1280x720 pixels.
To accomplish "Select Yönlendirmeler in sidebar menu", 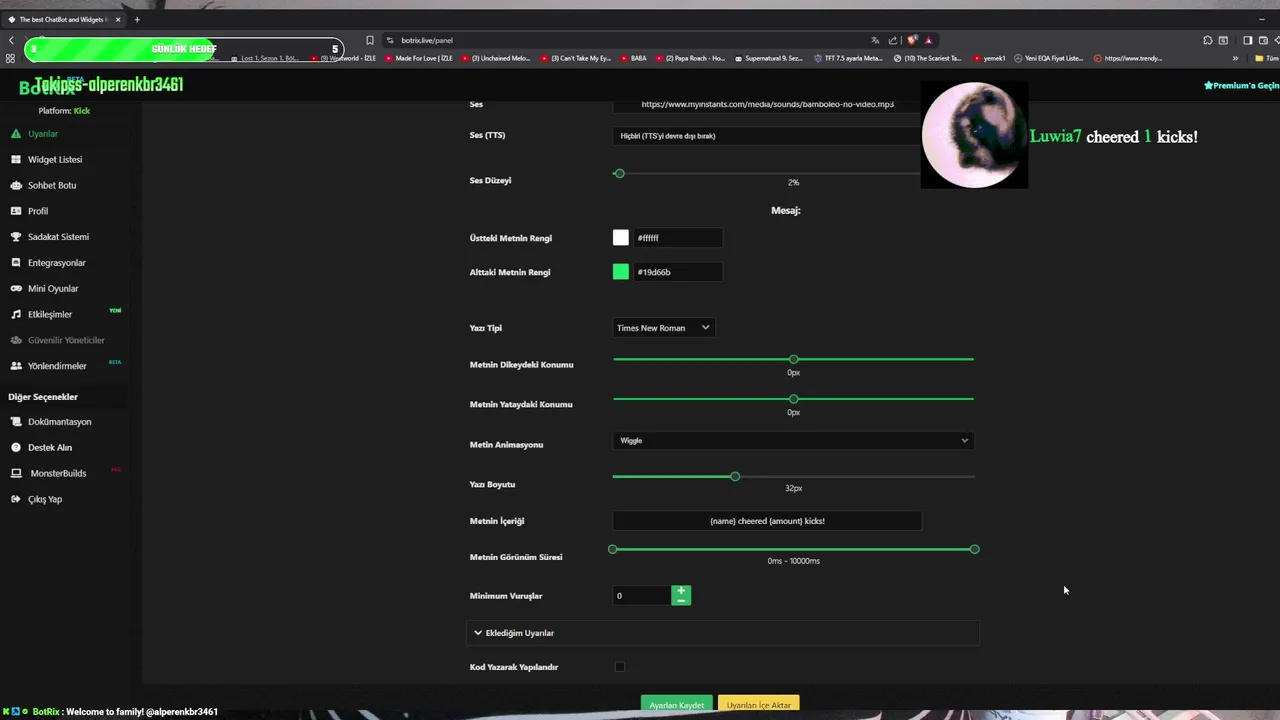I will [57, 366].
